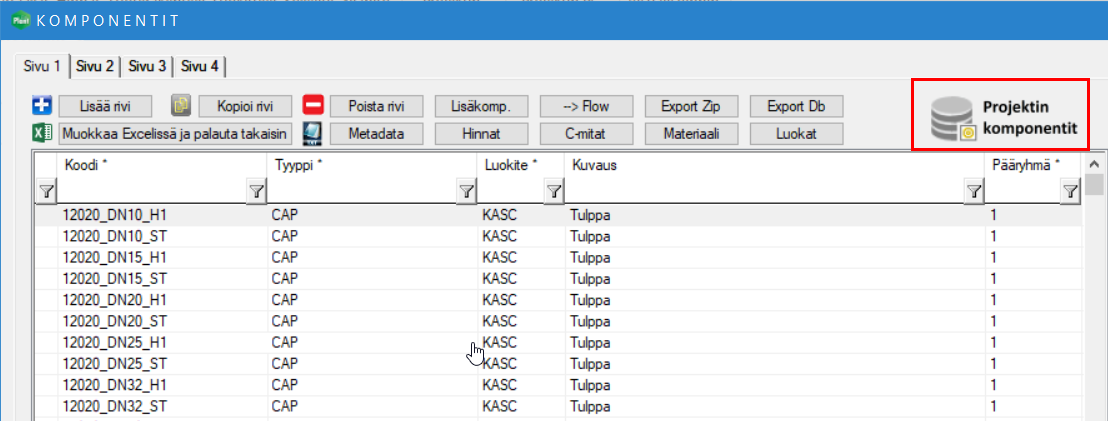
Task: Click the Projektin komponentit database icon
Action: pyautogui.click(x=953, y=118)
